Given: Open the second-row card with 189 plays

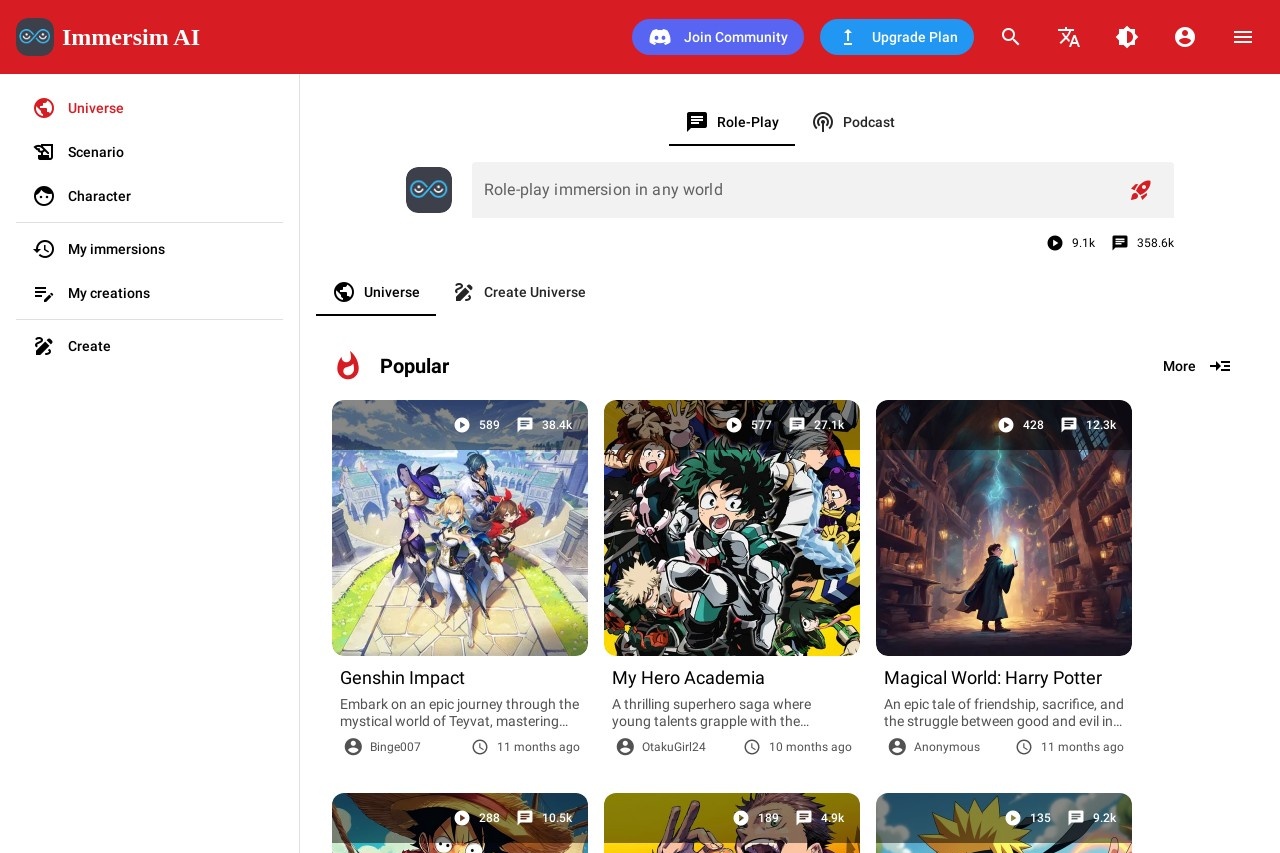Looking at the screenshot, I should tap(732, 823).
